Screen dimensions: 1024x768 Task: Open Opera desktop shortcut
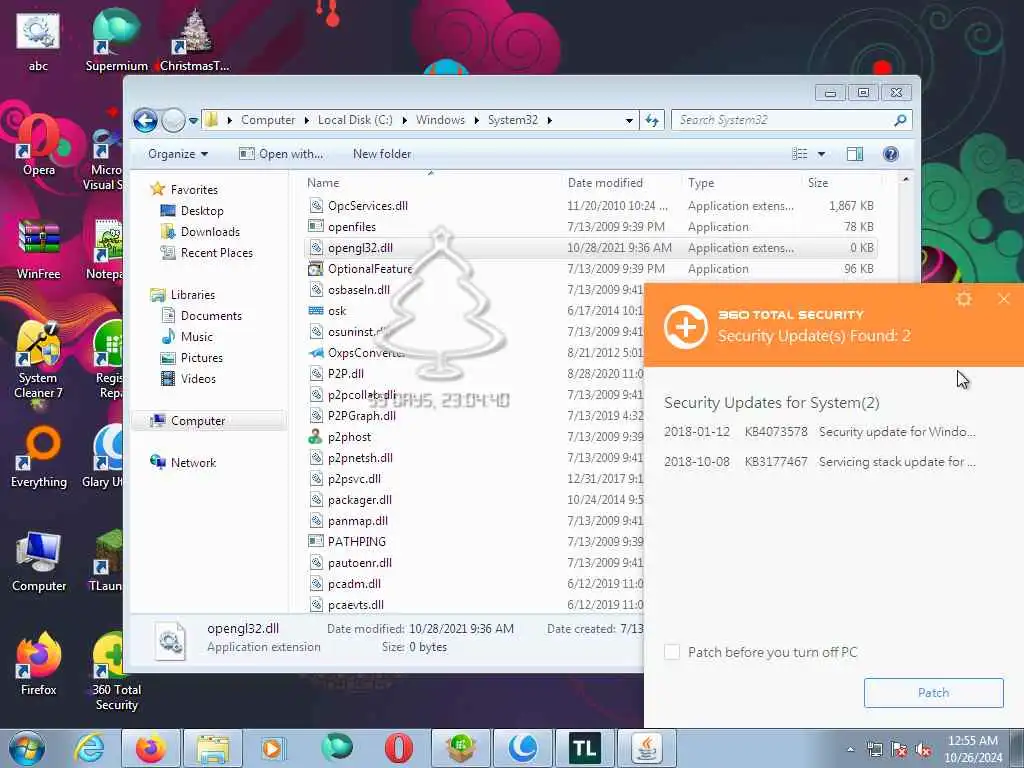point(39,146)
